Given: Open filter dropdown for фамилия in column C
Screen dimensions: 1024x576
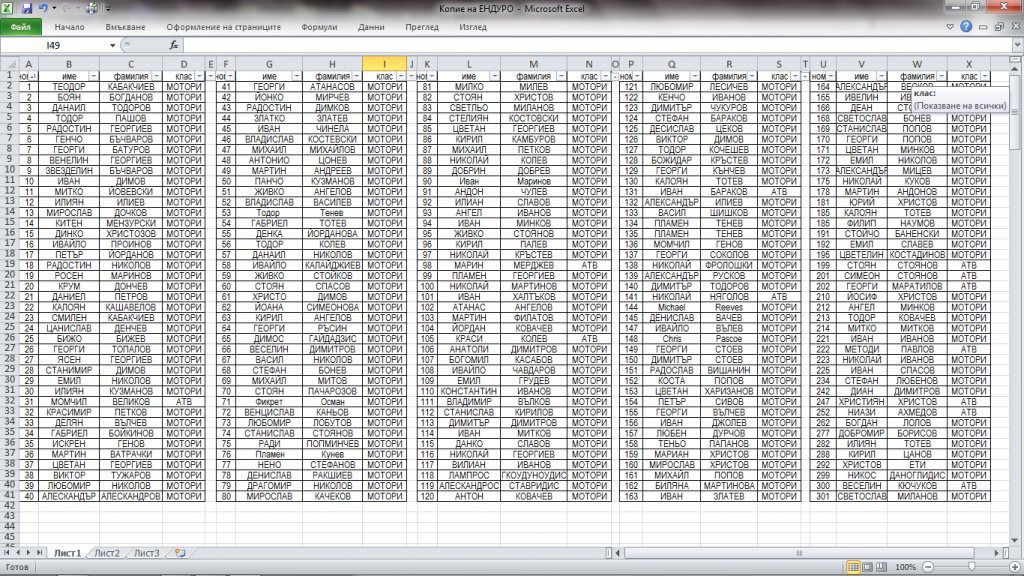Looking at the screenshot, I should [157, 76].
